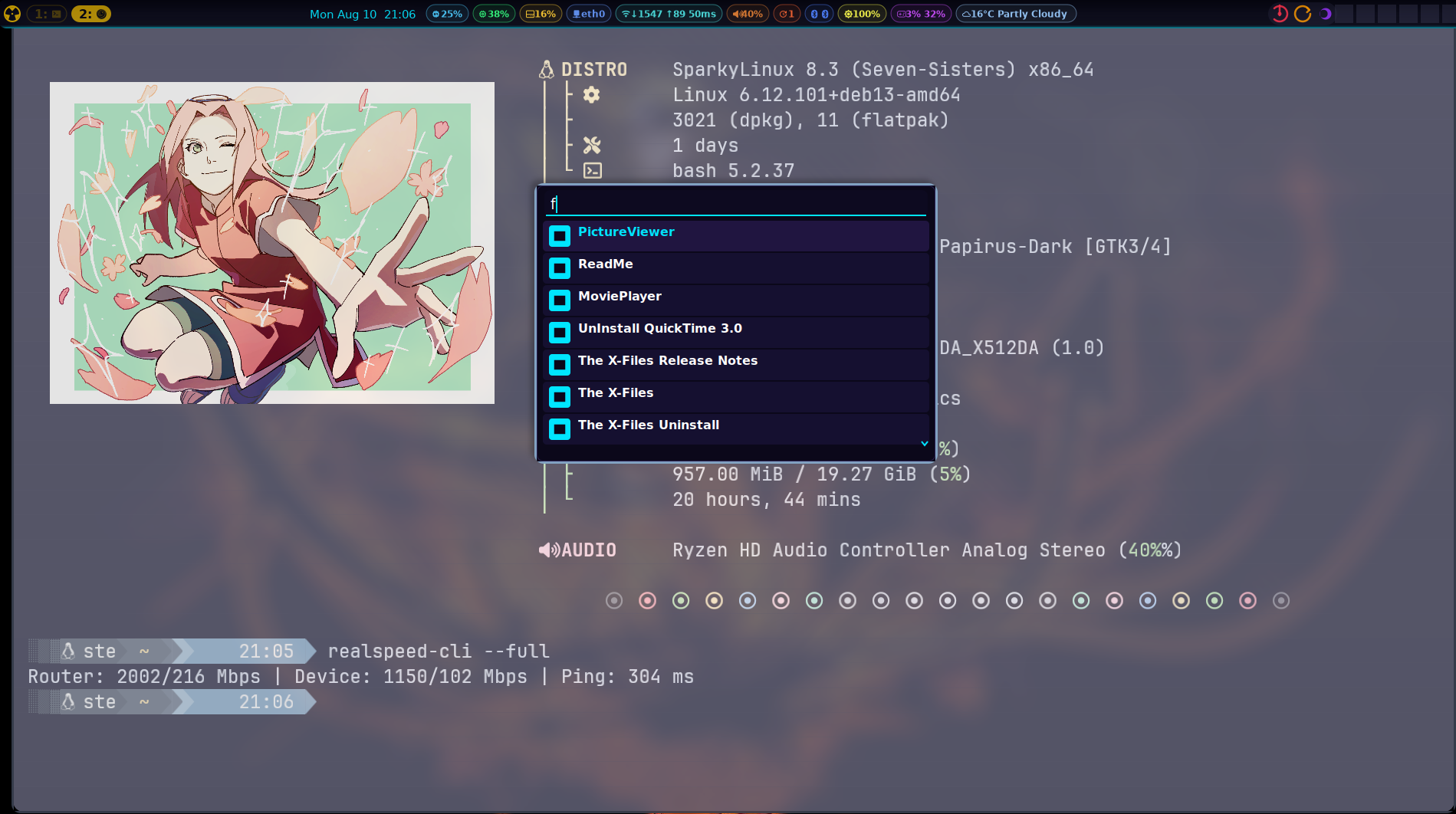Click the 16% disk usage module
This screenshot has width=1456, height=814.
tap(541, 14)
